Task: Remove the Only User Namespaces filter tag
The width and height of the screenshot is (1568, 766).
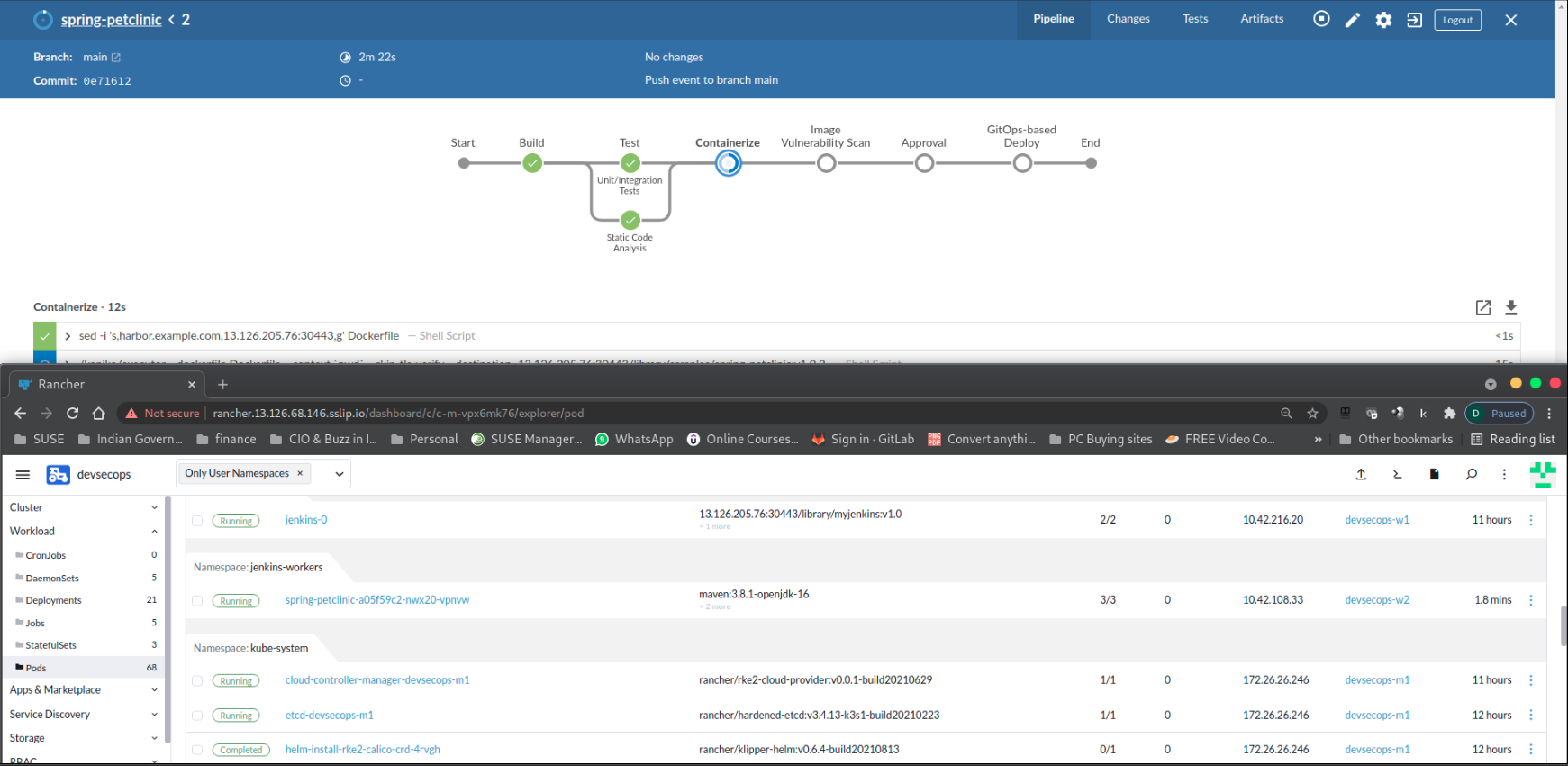Action: [300, 473]
